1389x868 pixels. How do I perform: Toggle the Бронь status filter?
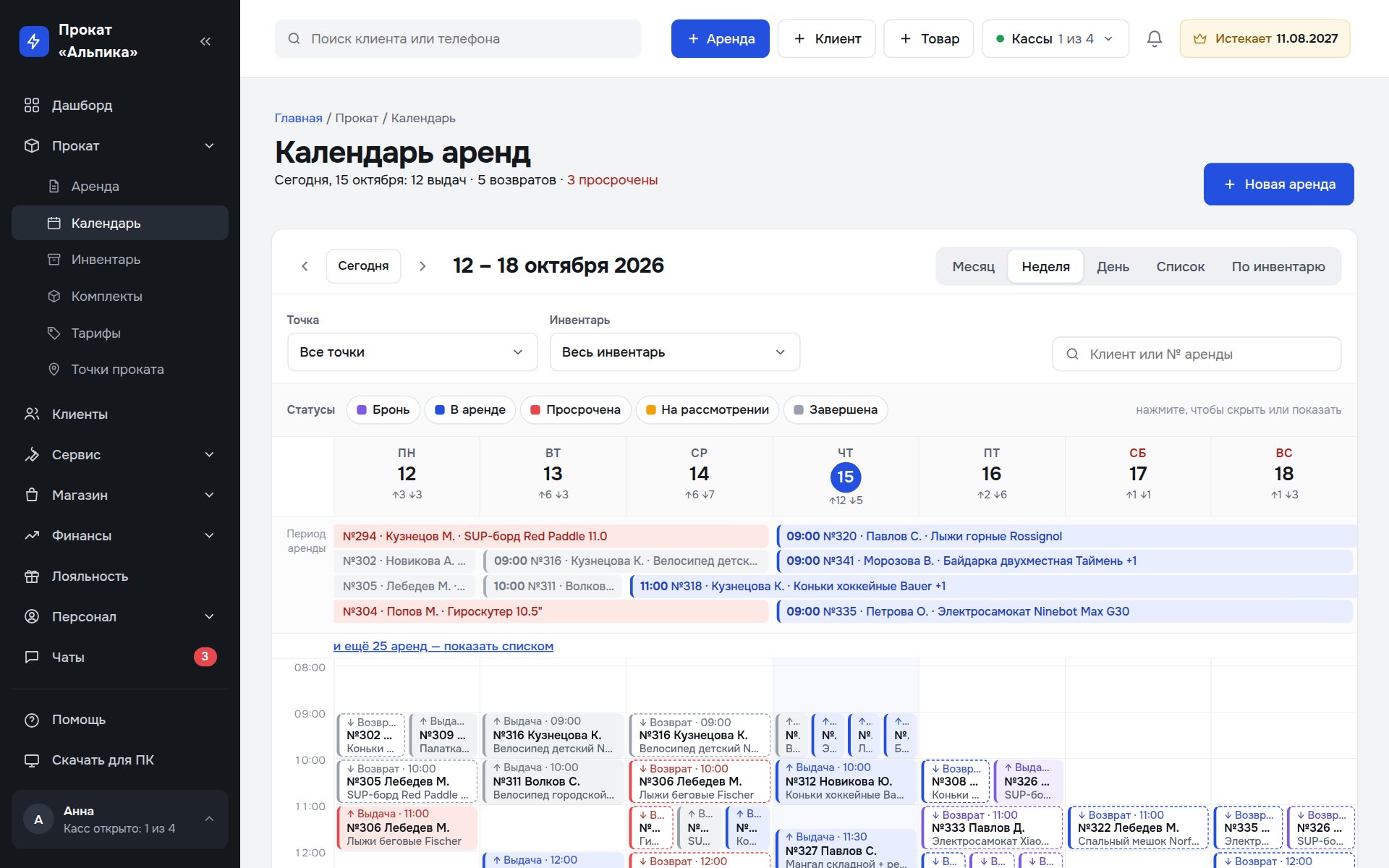(x=383, y=409)
